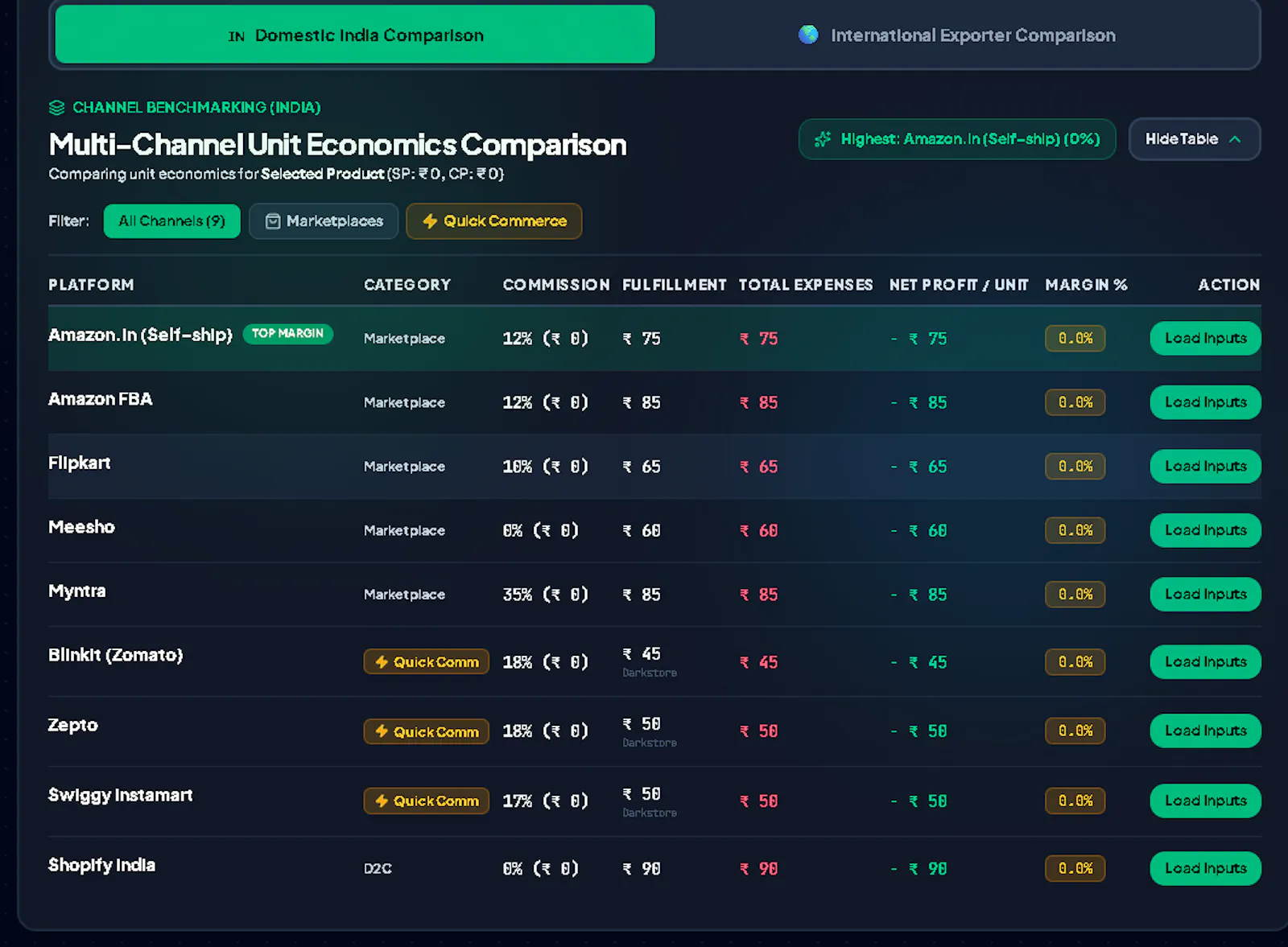The image size is (1288, 947).
Task: Click the MARGIN % column header
Action: pos(1086,285)
